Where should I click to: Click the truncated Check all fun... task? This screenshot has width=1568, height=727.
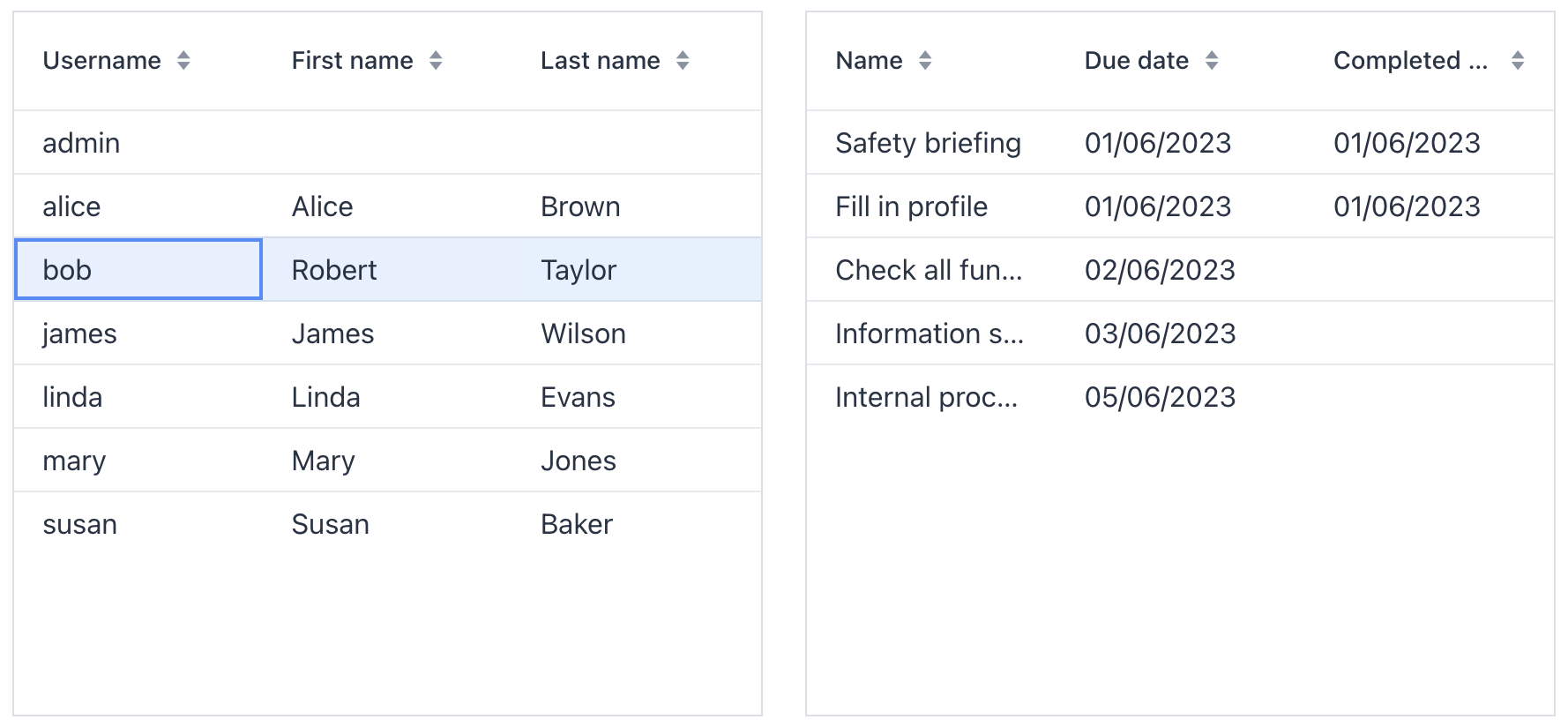(929, 270)
